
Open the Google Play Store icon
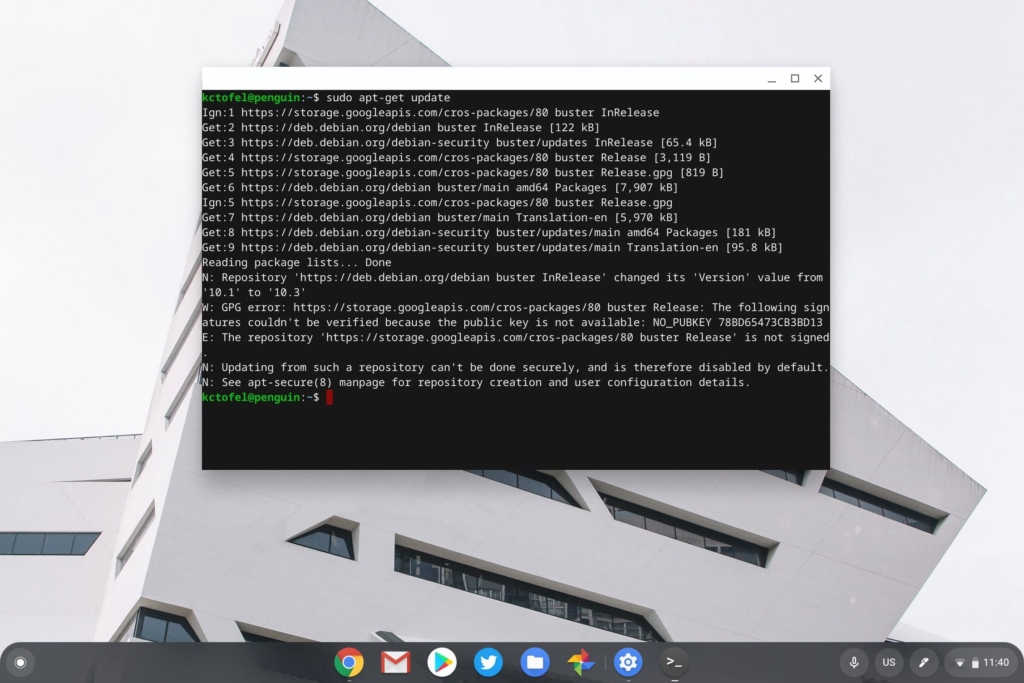tap(441, 662)
